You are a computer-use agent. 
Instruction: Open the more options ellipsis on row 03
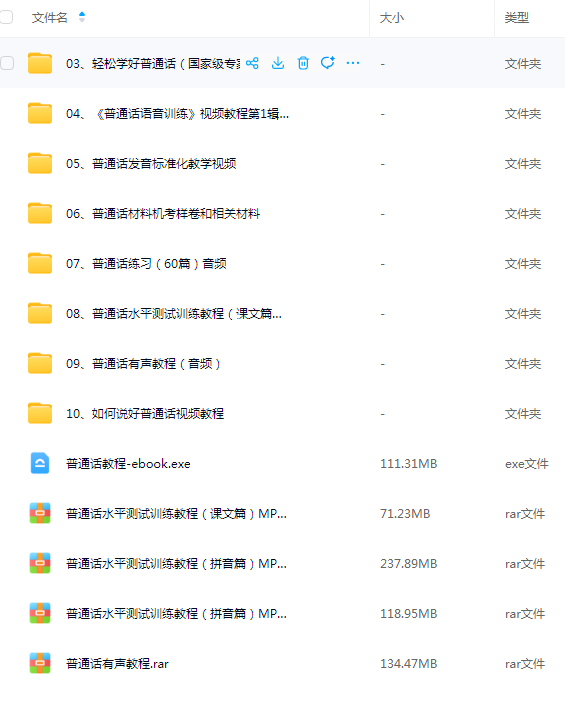353,63
